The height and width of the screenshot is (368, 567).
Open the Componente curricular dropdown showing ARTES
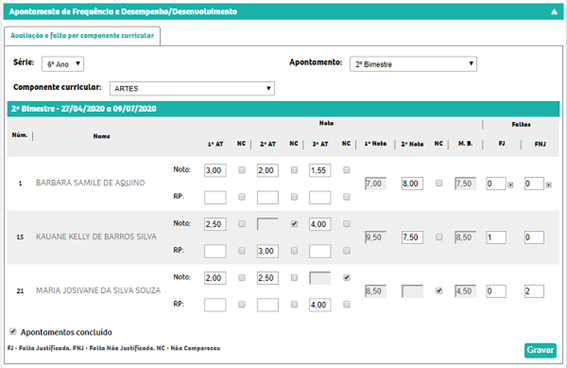[192, 89]
